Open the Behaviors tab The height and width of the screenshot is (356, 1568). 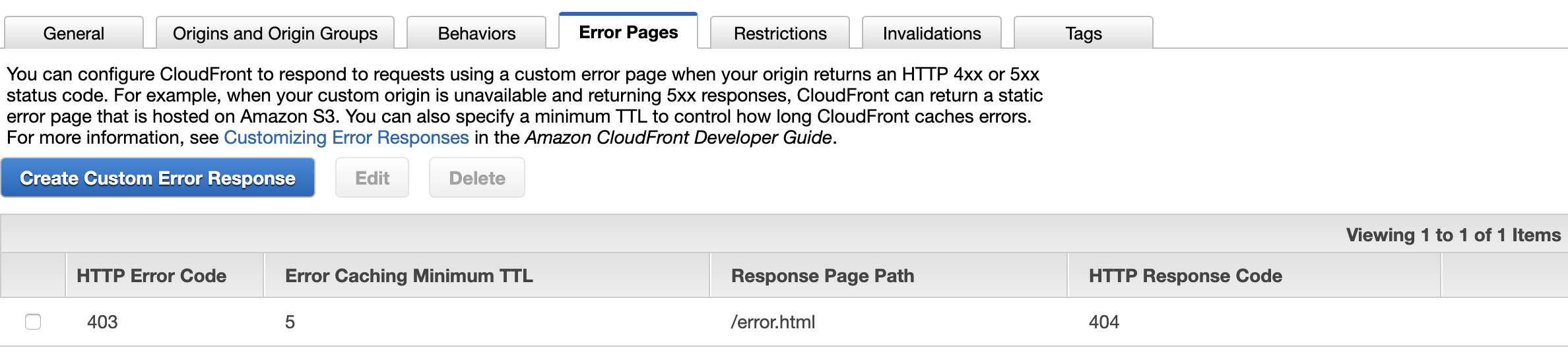pos(476,33)
